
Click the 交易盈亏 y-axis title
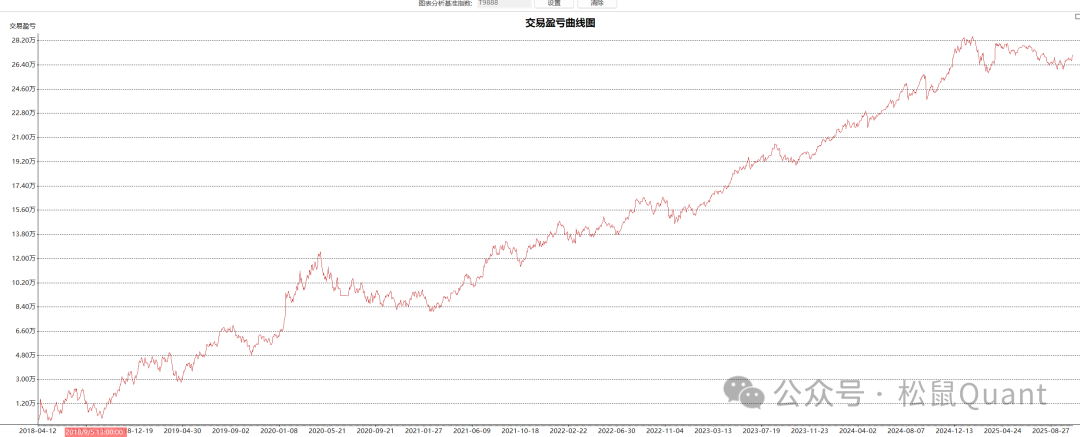coord(23,25)
